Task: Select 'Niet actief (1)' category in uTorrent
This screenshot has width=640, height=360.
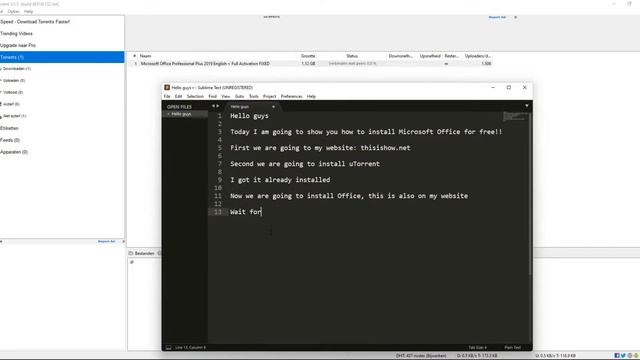Action: (14, 116)
